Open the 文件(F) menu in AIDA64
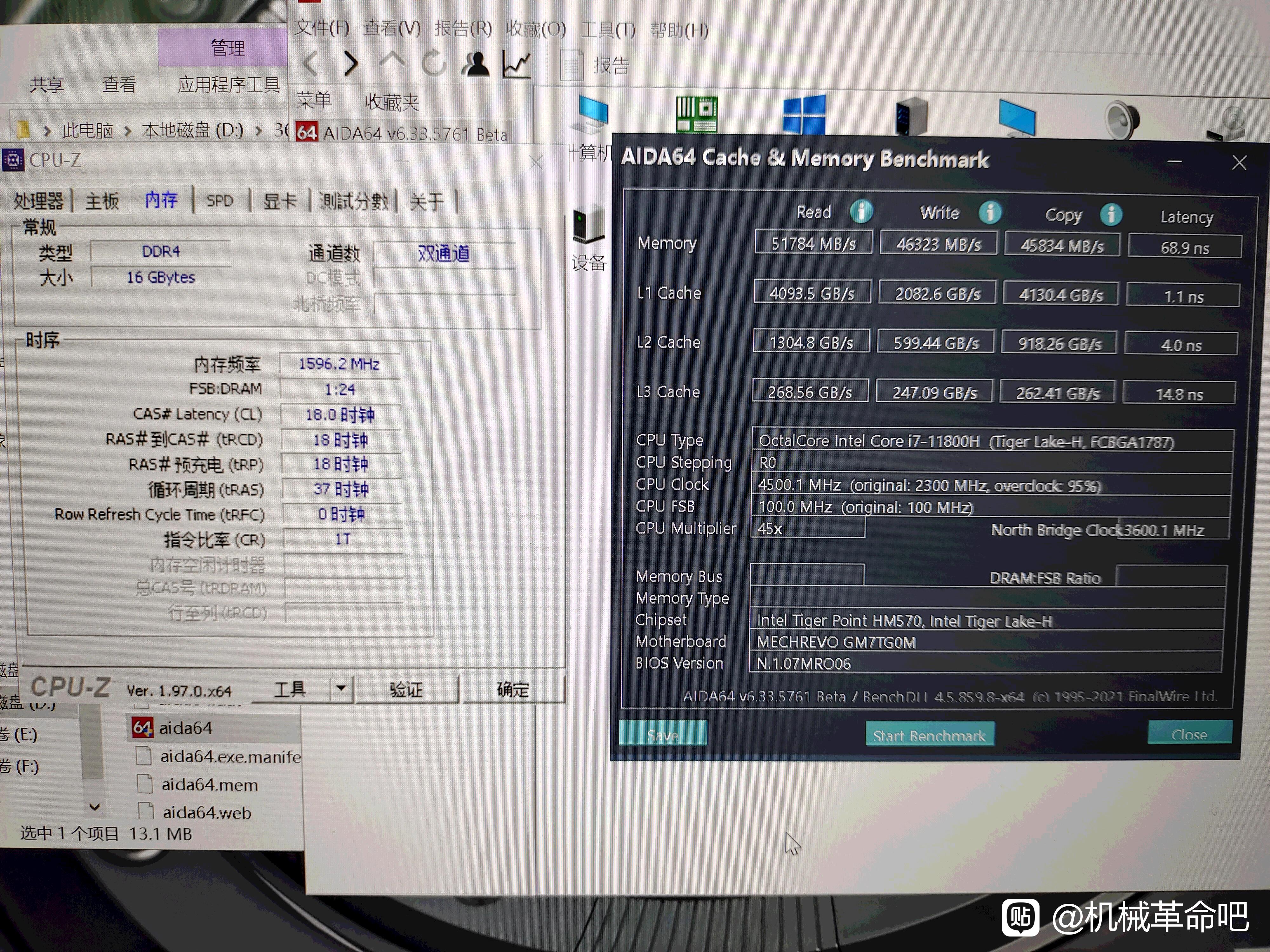This screenshot has width=1270, height=952. click(322, 28)
